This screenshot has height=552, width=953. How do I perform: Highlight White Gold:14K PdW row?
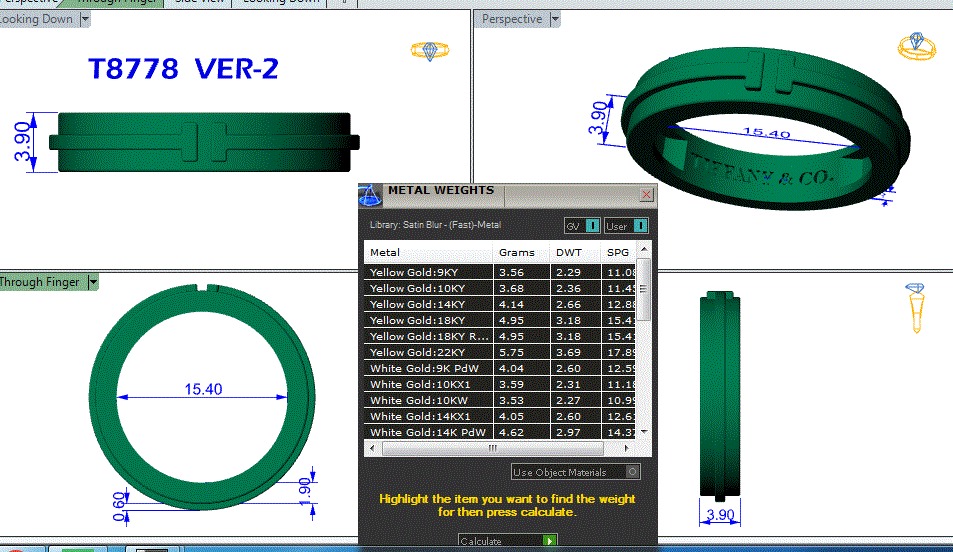(428, 432)
